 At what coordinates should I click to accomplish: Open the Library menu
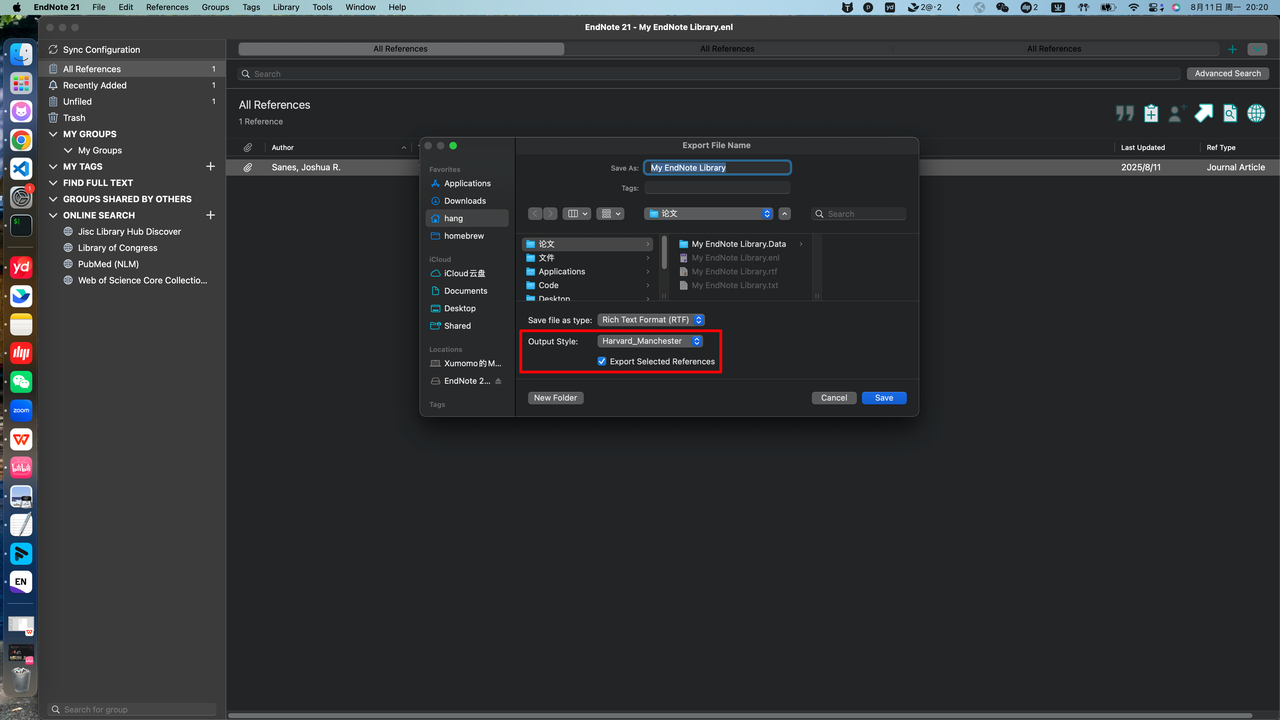(286, 7)
